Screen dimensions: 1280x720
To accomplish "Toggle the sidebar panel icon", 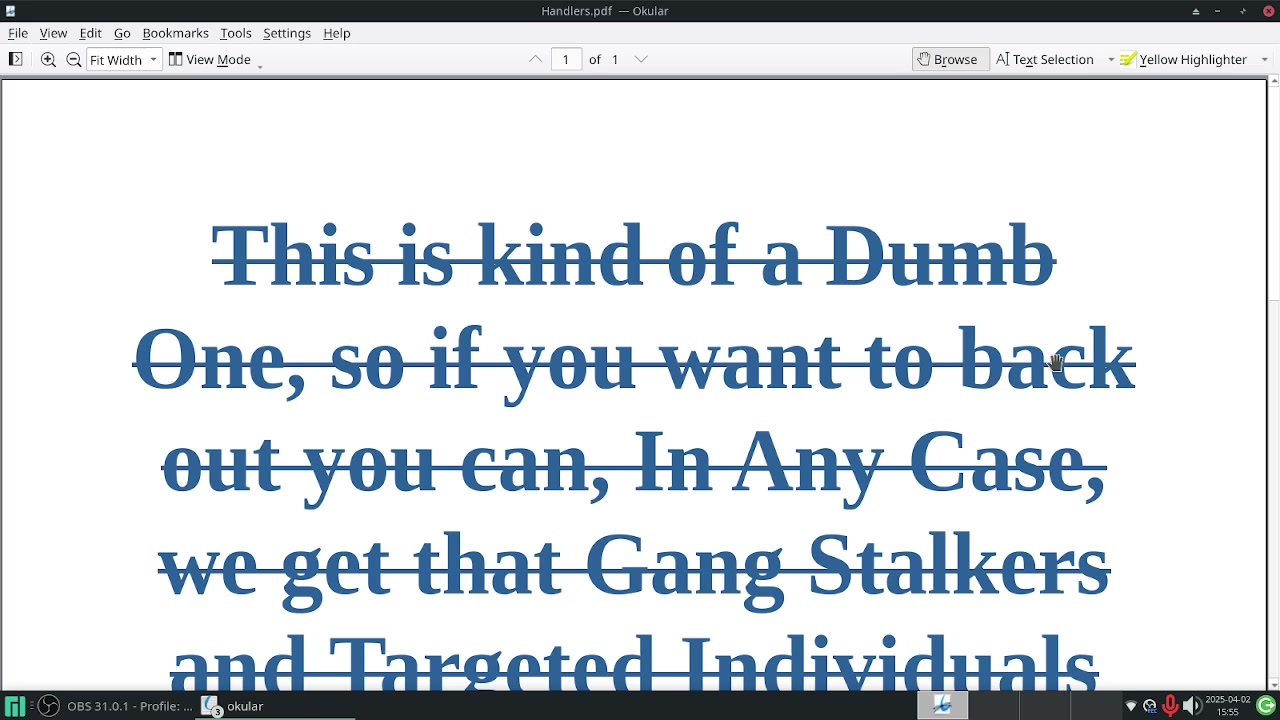I will pyautogui.click(x=15, y=59).
